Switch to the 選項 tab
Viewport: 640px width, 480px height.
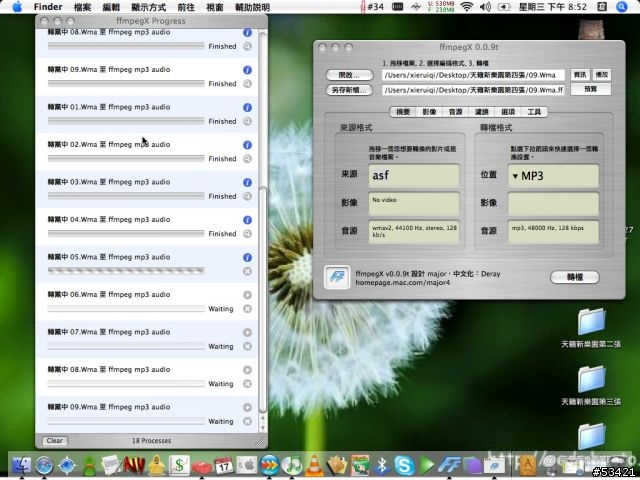click(508, 112)
